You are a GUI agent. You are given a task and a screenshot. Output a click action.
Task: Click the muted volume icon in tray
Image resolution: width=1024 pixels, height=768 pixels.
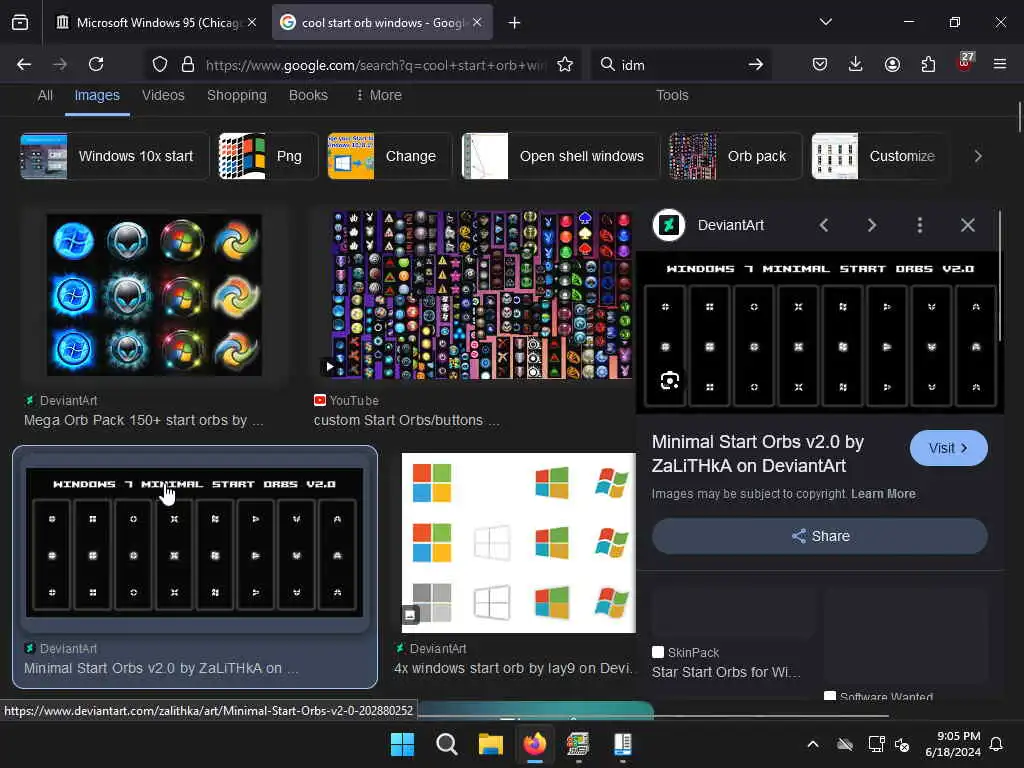tap(902, 744)
